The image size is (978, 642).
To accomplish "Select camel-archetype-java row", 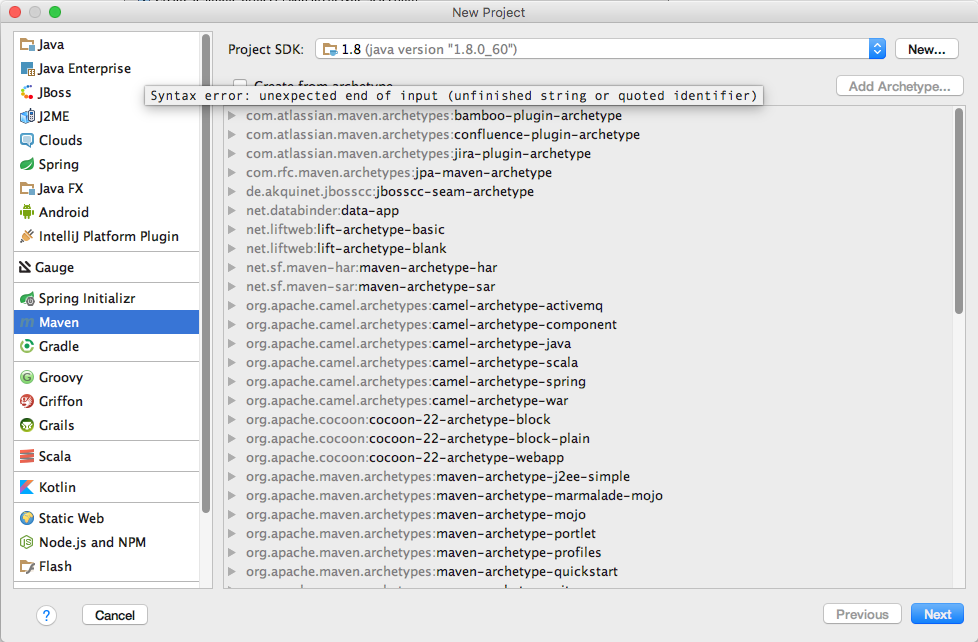I will (588, 344).
